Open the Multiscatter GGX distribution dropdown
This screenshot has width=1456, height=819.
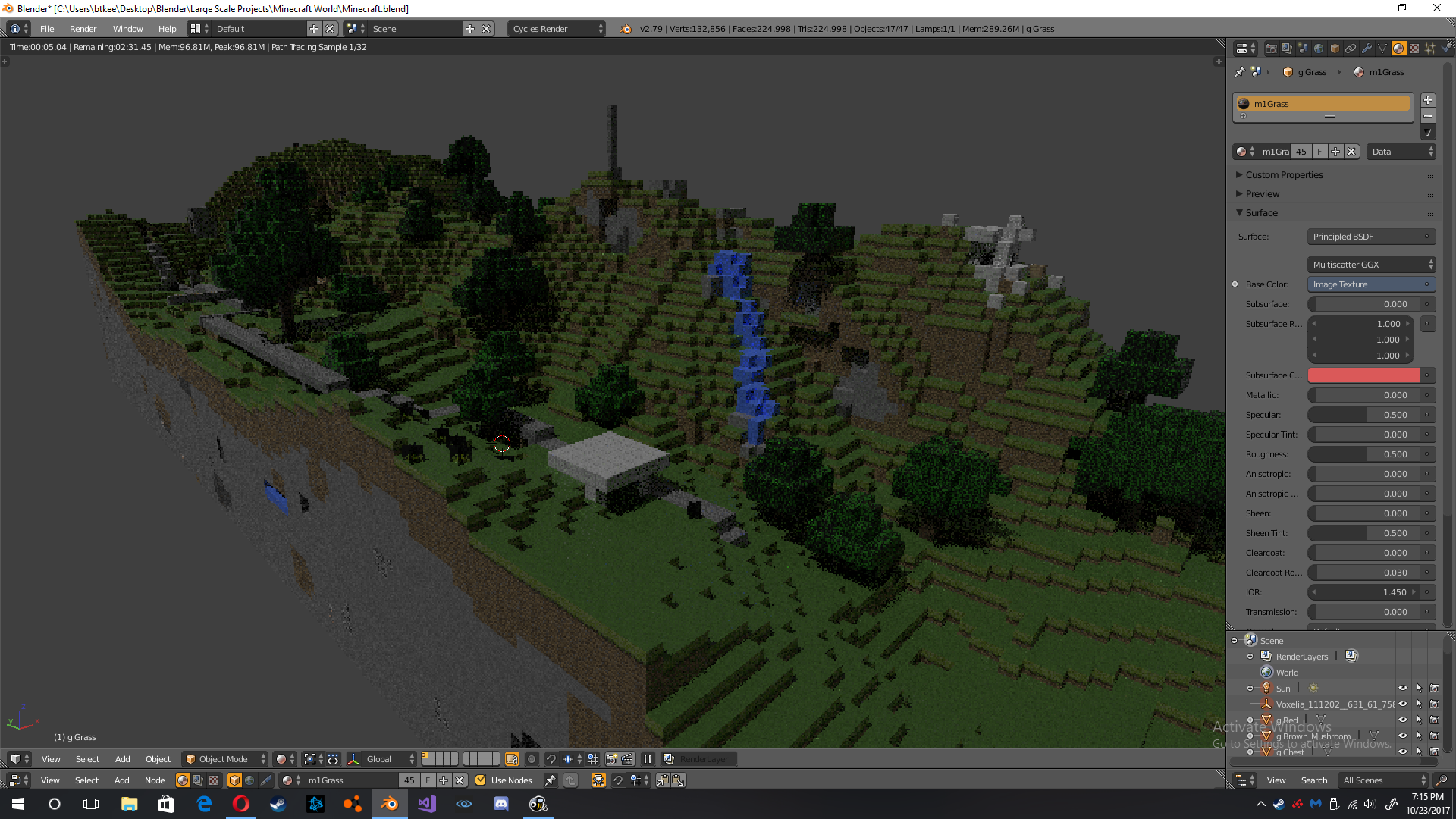pyautogui.click(x=1371, y=265)
